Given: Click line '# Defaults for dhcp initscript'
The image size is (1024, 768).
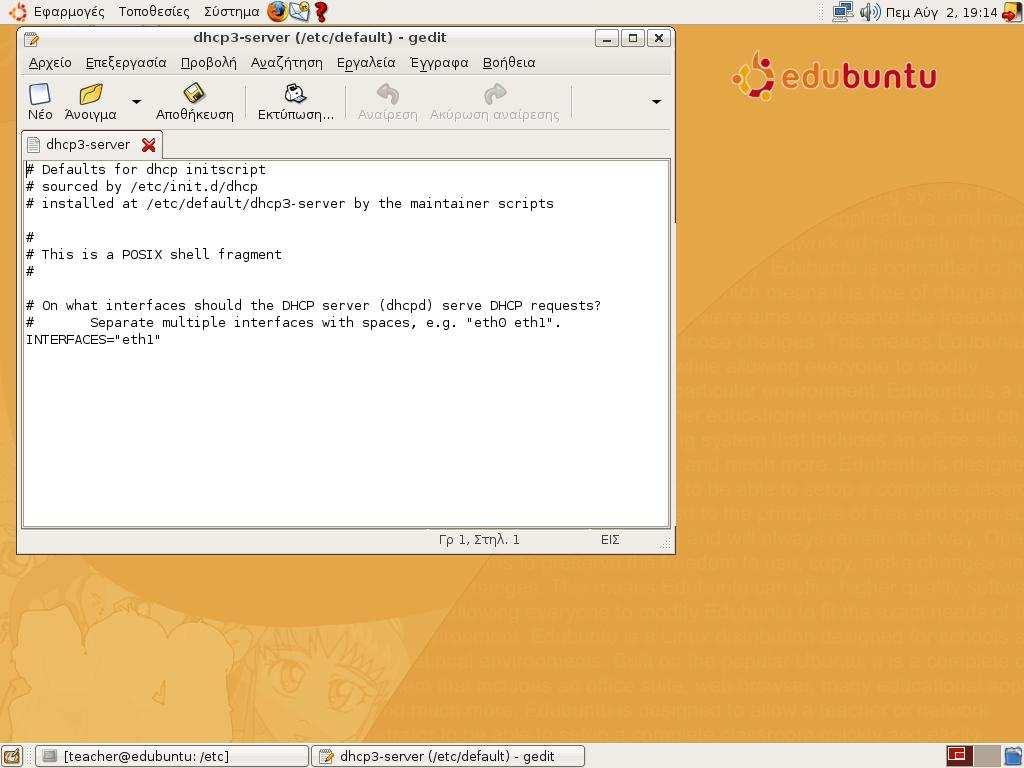Looking at the screenshot, I should (x=146, y=170).
